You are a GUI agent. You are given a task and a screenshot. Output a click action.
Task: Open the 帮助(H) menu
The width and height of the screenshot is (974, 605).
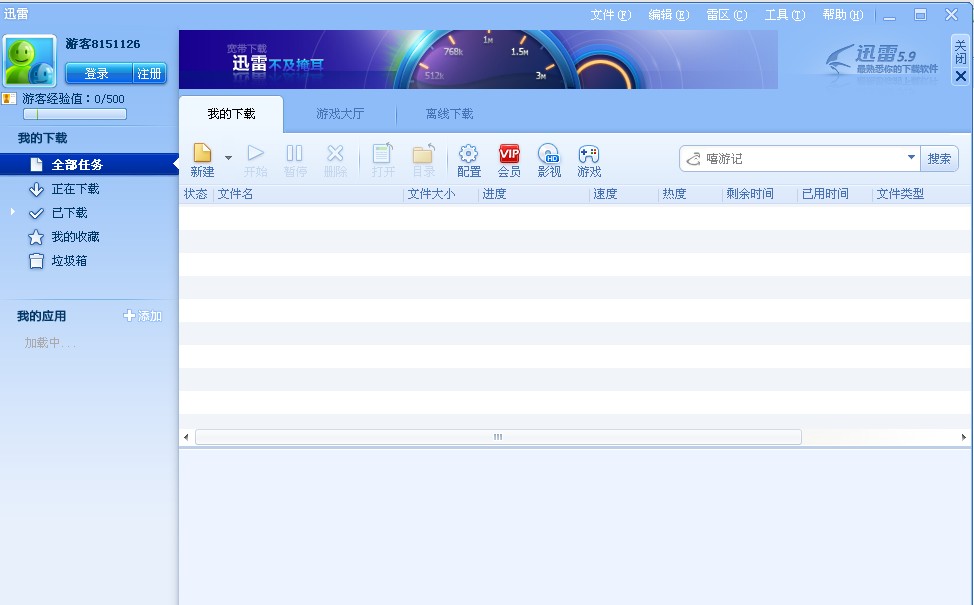(843, 15)
